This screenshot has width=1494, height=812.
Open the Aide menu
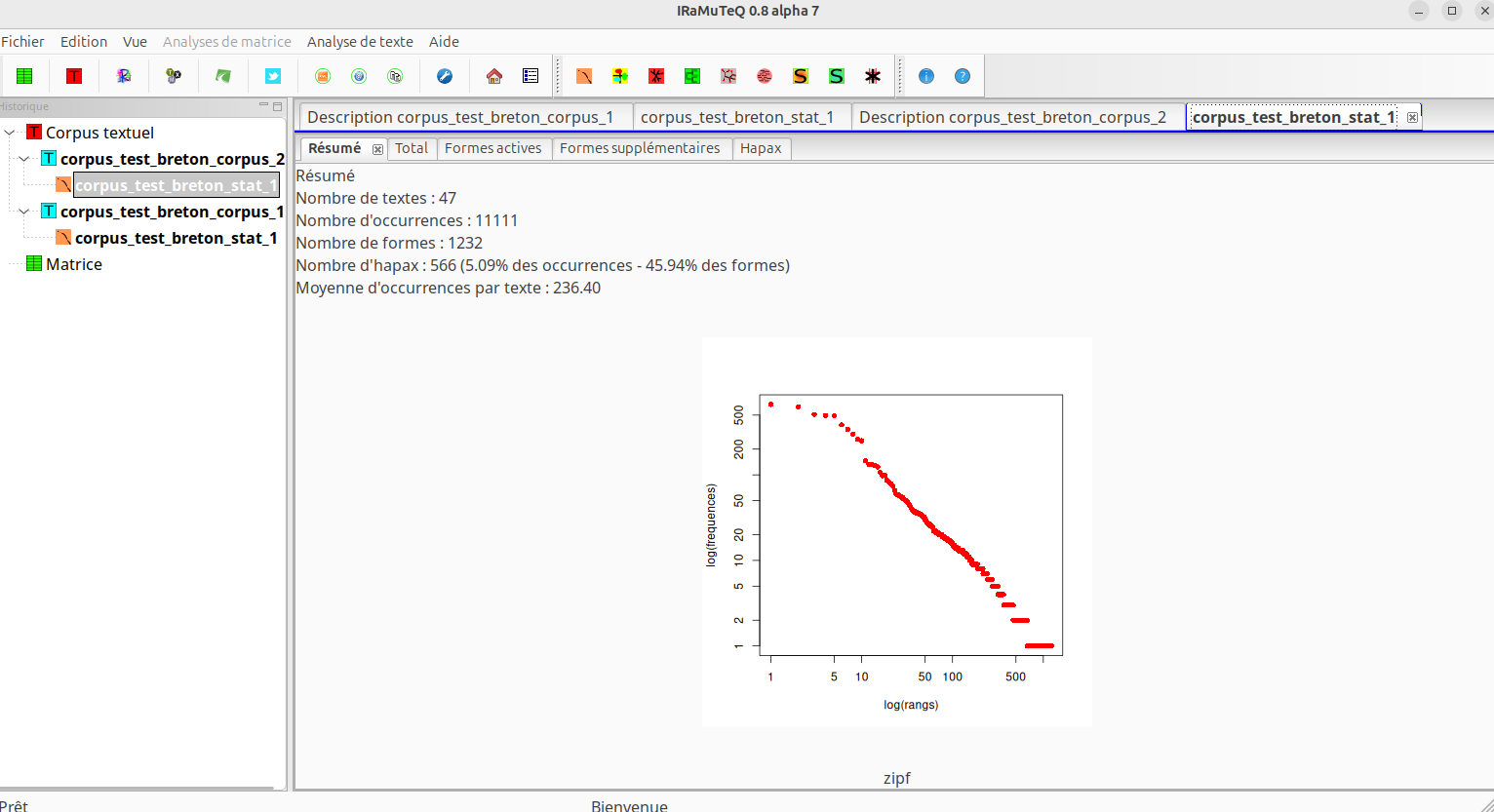coord(444,42)
